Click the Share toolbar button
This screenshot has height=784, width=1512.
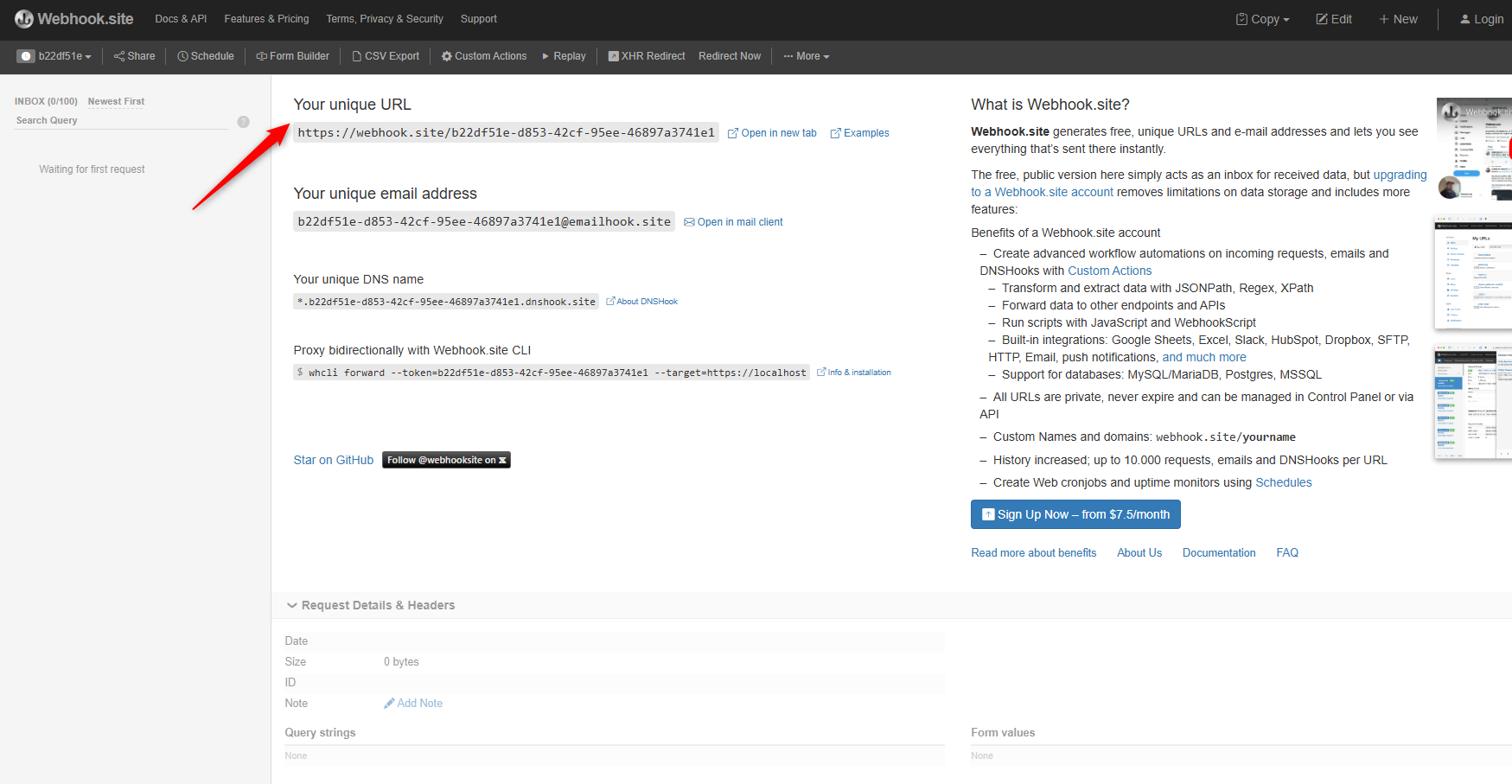click(135, 56)
